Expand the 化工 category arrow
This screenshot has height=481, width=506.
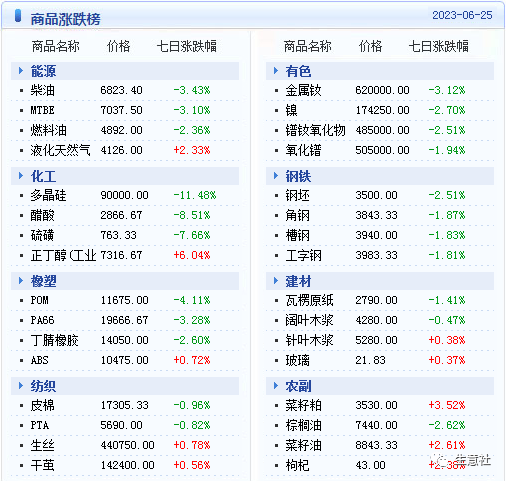[21, 176]
